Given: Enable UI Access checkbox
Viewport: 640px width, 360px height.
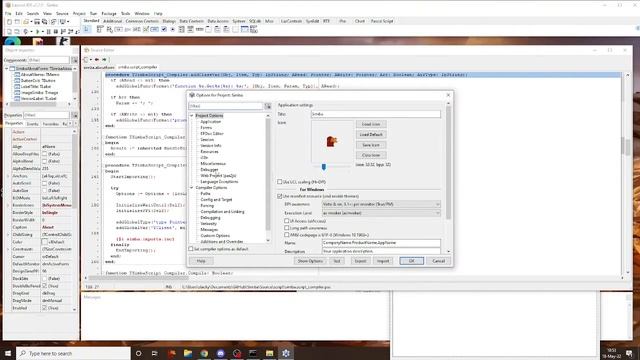Looking at the screenshot, I should click(287, 221).
